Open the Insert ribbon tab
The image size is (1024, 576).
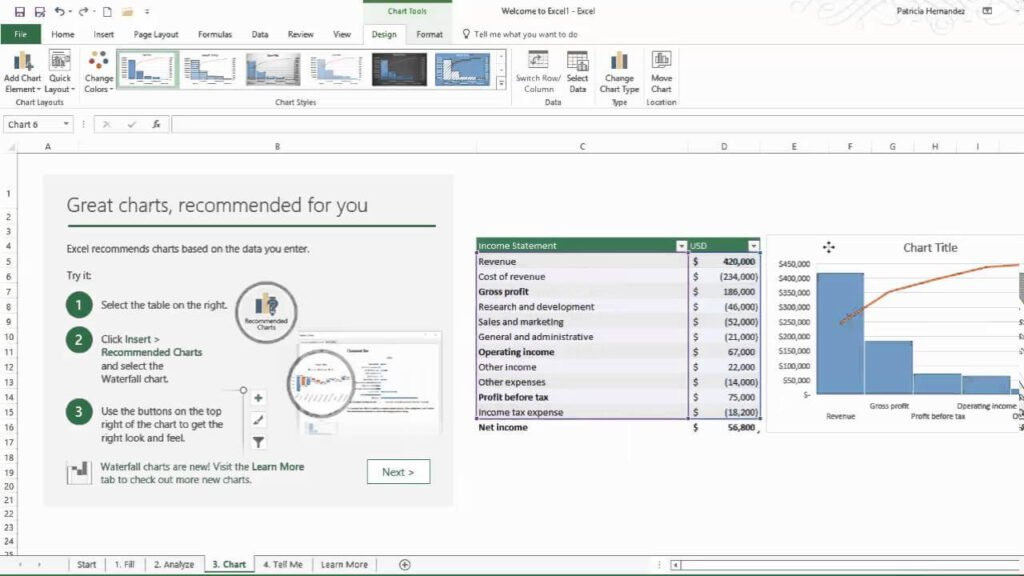tap(103, 34)
